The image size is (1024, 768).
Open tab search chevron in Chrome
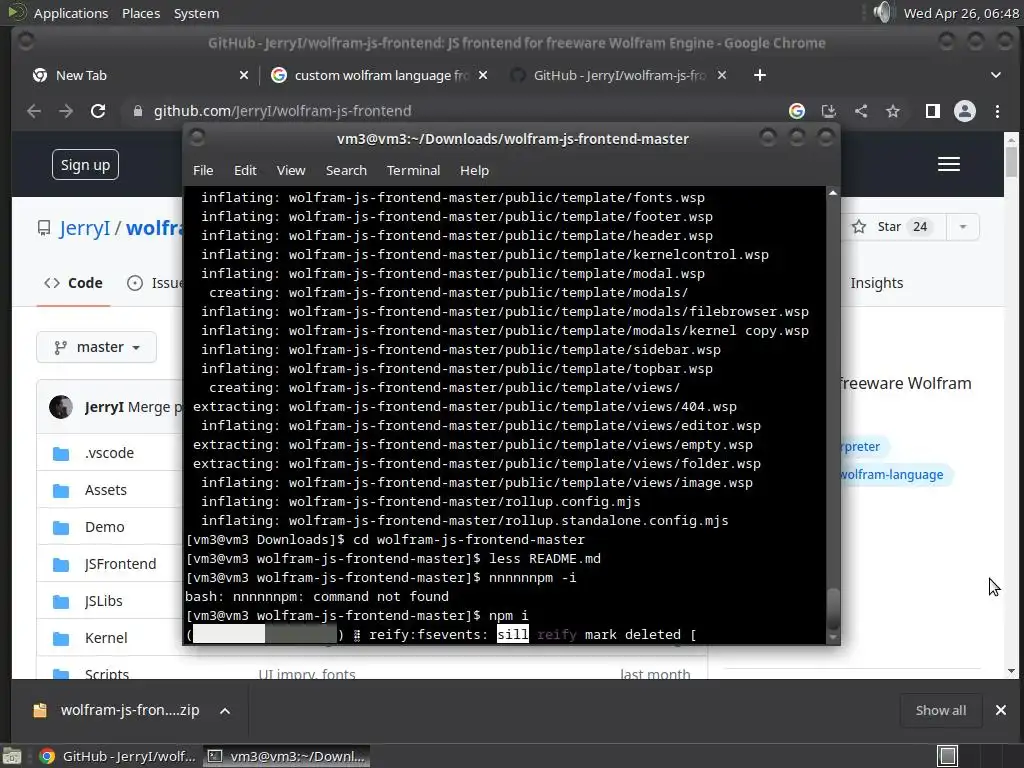click(996, 75)
